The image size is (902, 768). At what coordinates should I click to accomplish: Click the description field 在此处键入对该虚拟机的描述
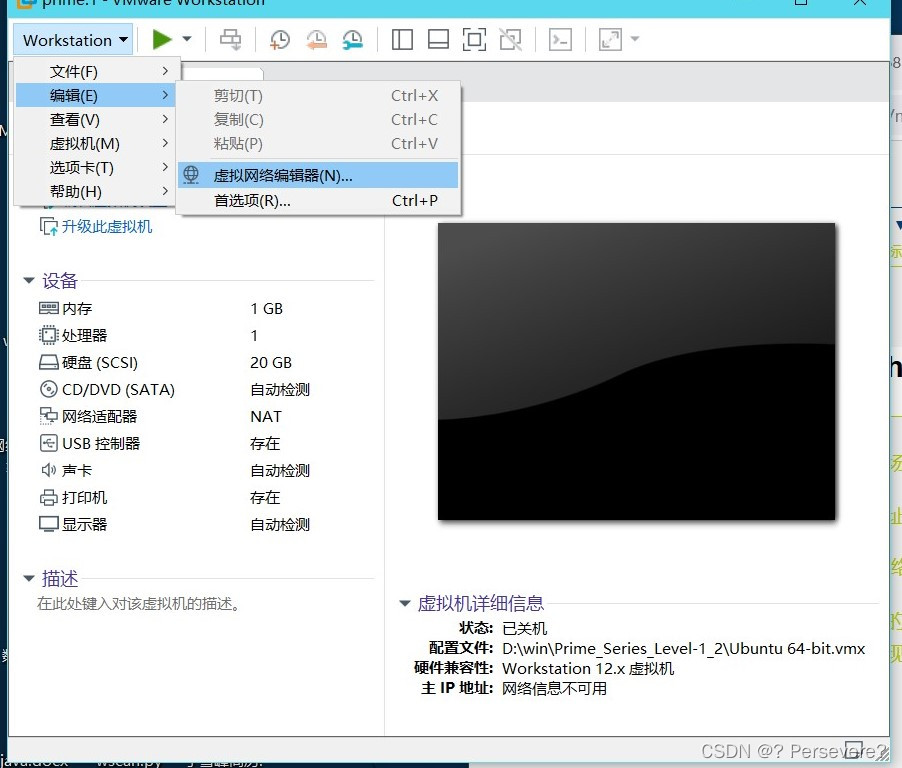pyautogui.click(x=138, y=603)
